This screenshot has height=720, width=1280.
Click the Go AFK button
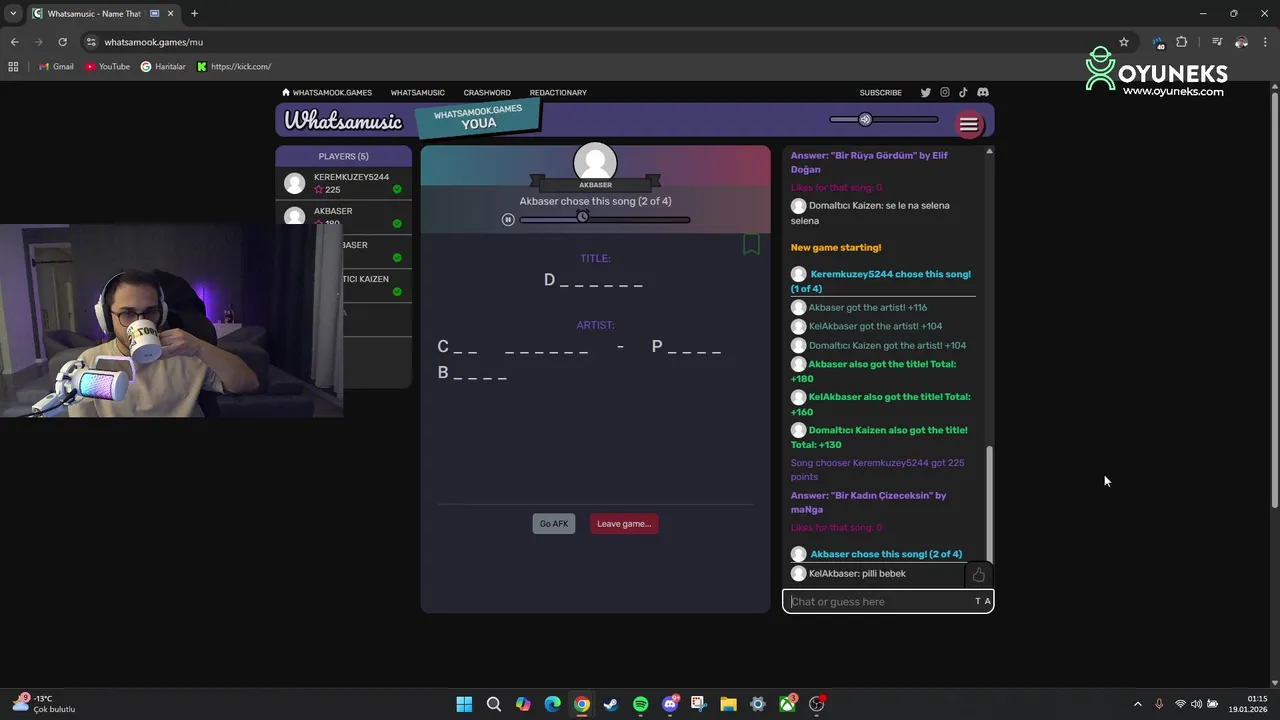(554, 524)
